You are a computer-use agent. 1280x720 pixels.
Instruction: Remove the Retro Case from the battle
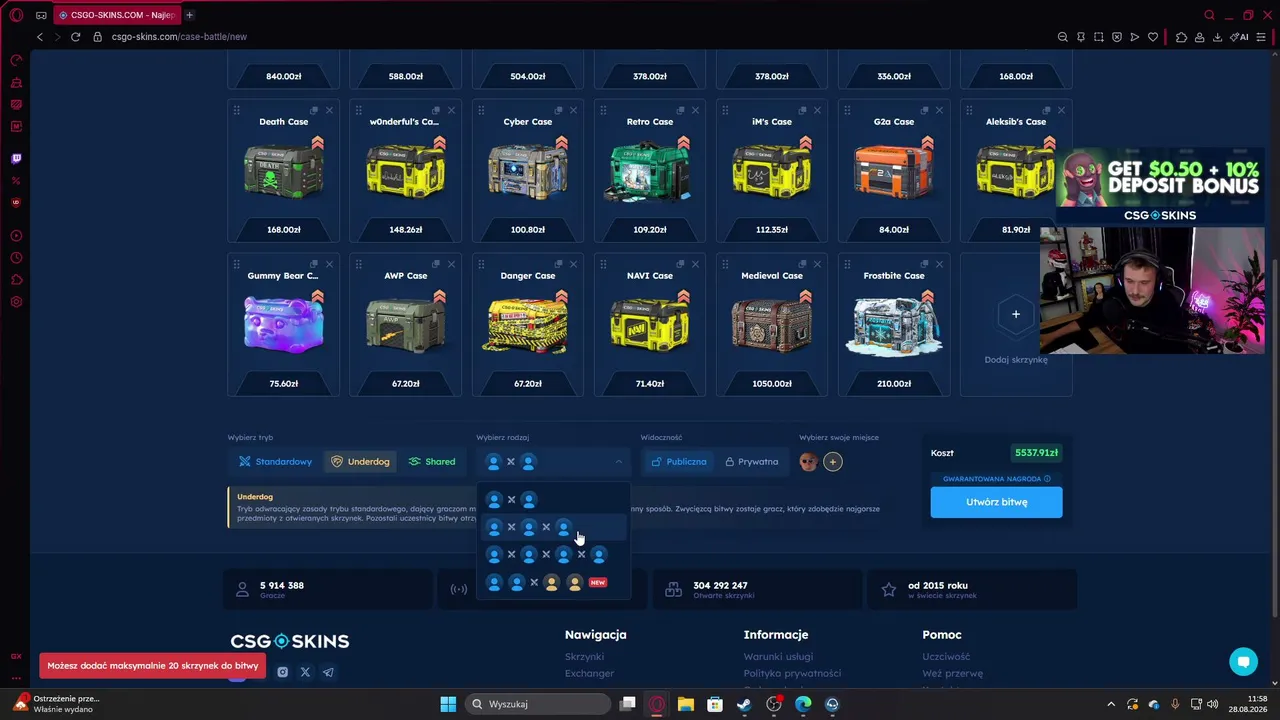(695, 110)
